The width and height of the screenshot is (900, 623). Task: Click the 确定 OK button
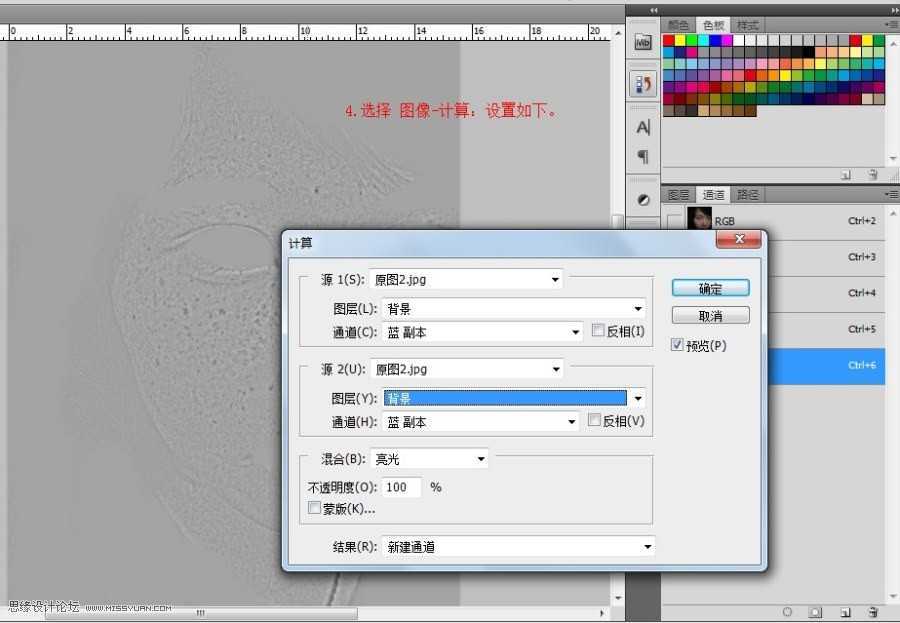(x=710, y=288)
